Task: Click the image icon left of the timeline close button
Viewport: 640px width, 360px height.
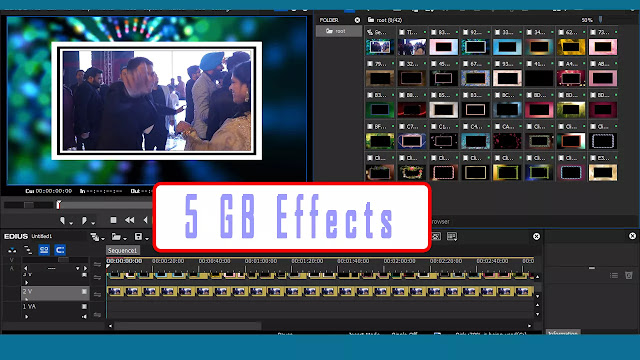Action: pyautogui.click(x=436, y=236)
